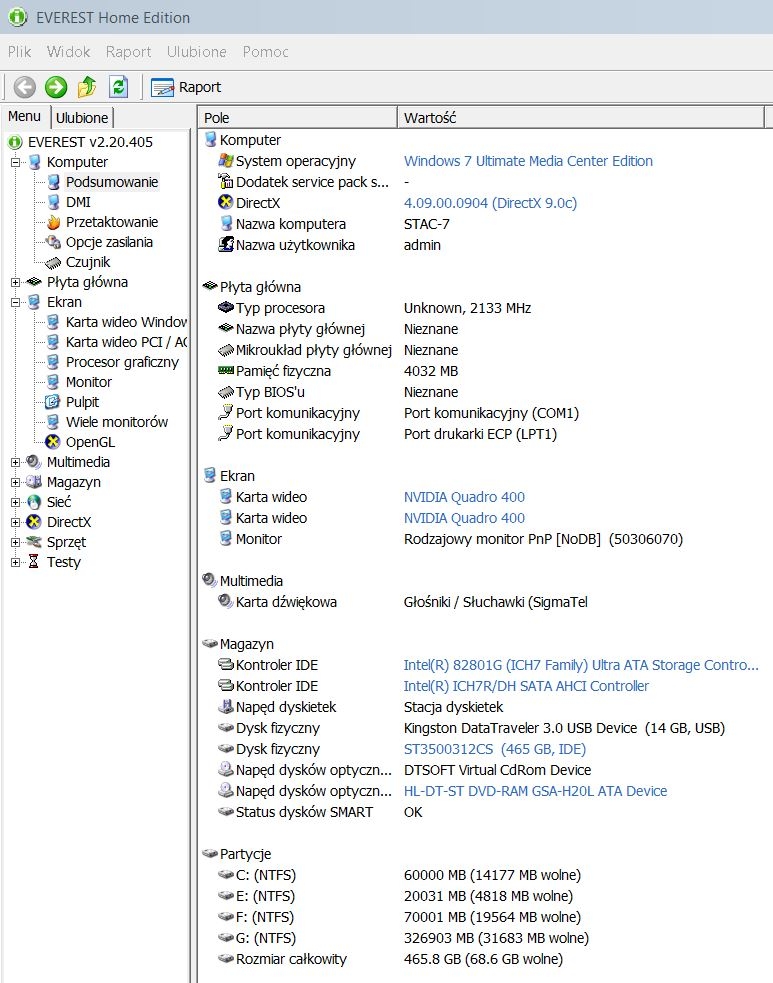
Task: Select the C: (NTFS) partition row
Action: coord(483,875)
